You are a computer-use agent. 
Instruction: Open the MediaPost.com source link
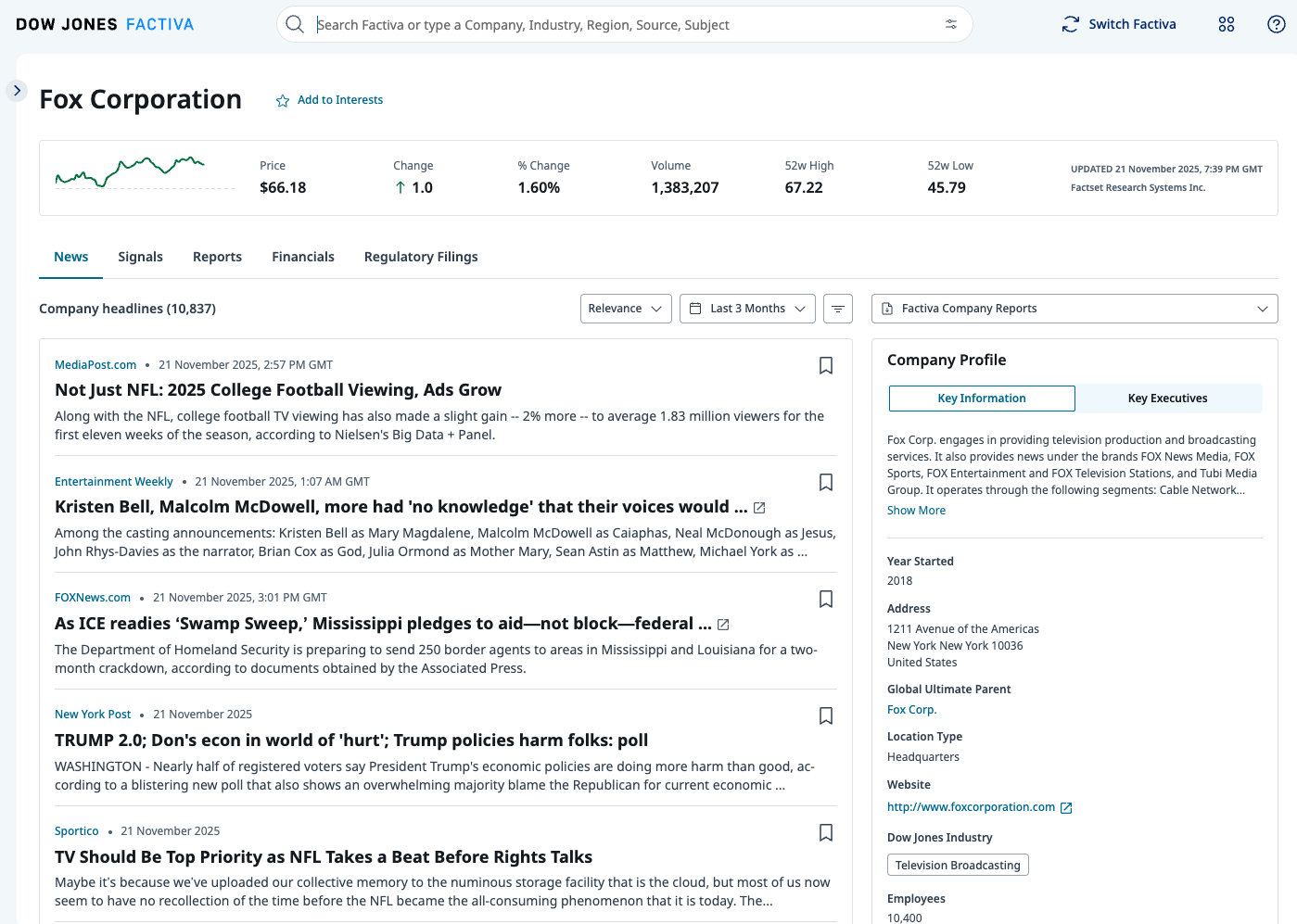(95, 365)
